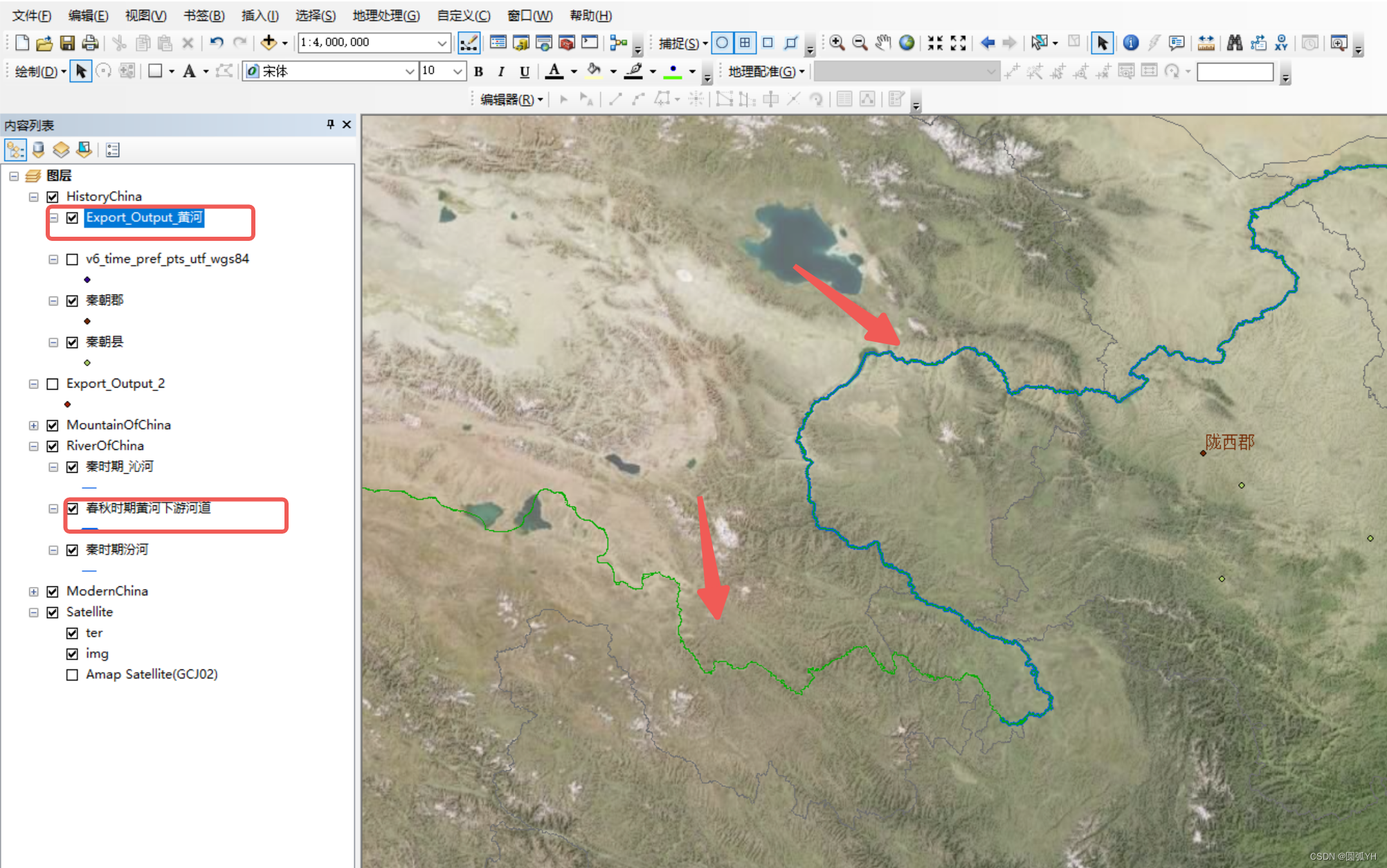Select the 春秋时期黄河下游河道 layer name
The image size is (1387, 868).
148,508
